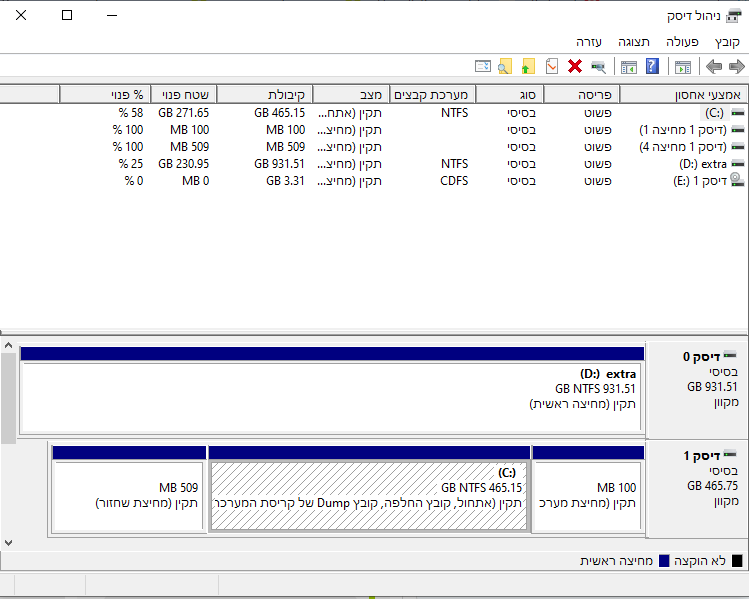Toggle show/hide action pane icon
Screen dimensions: 749x599
point(629,67)
